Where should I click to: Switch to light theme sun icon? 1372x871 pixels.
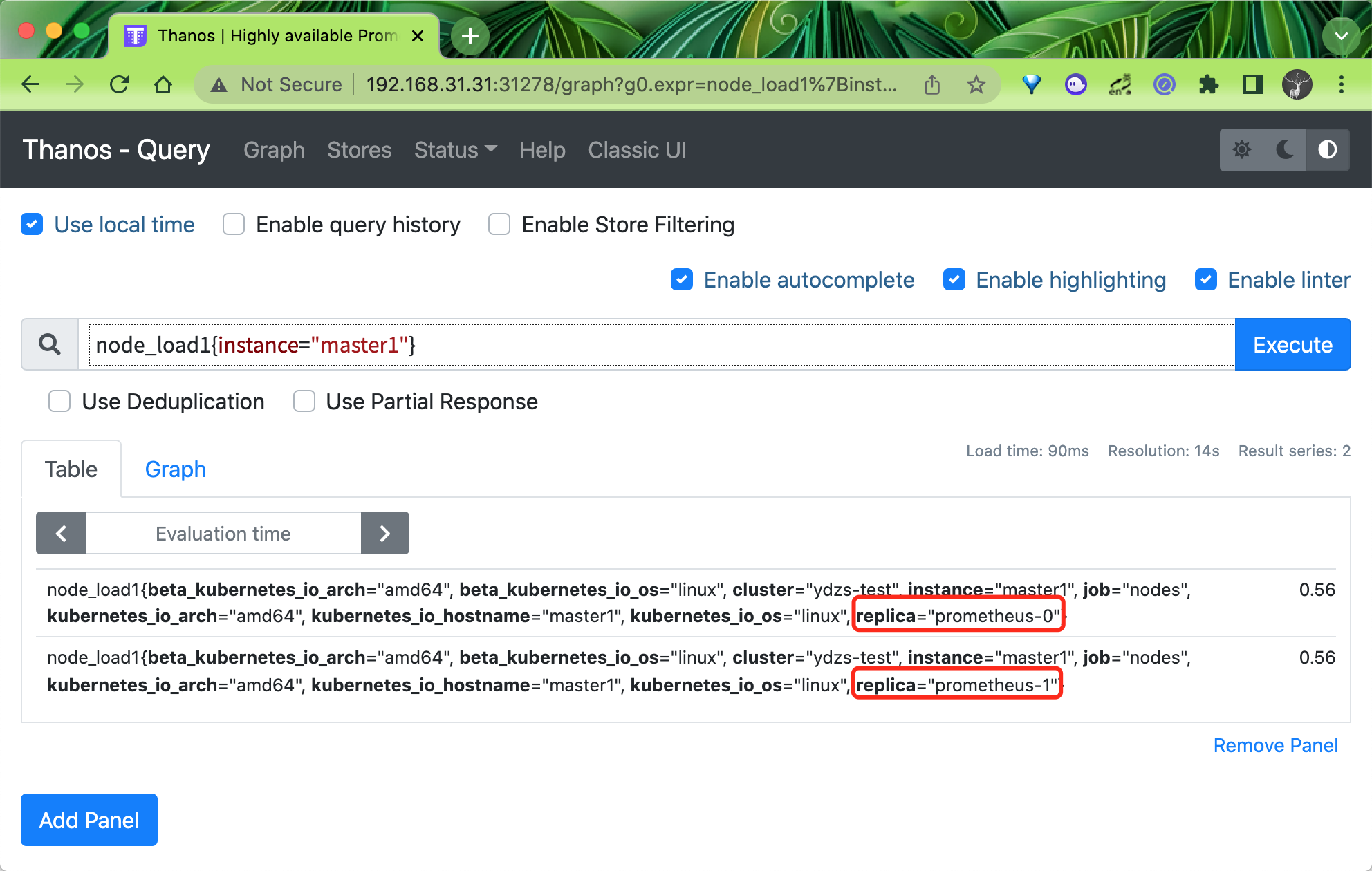click(1242, 149)
